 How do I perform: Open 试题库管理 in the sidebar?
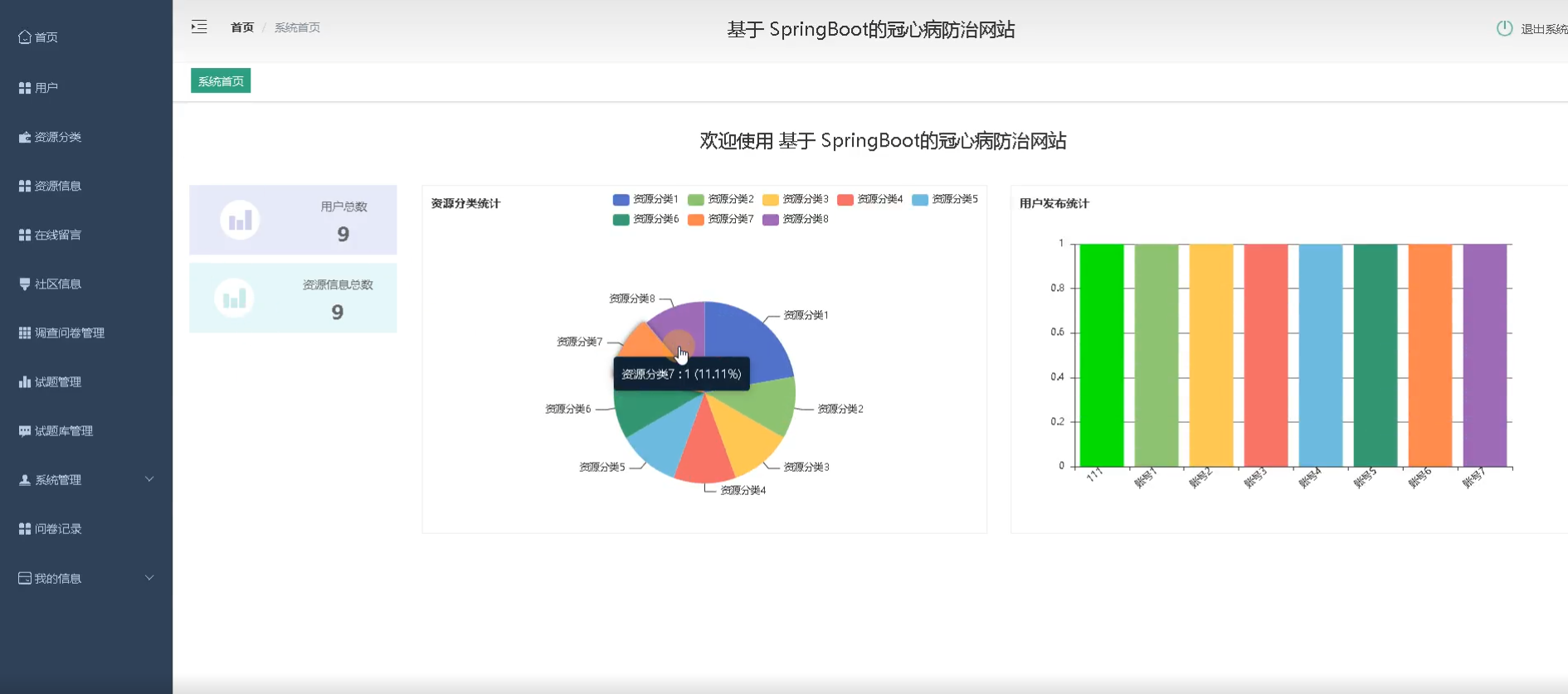pyautogui.click(x=86, y=430)
